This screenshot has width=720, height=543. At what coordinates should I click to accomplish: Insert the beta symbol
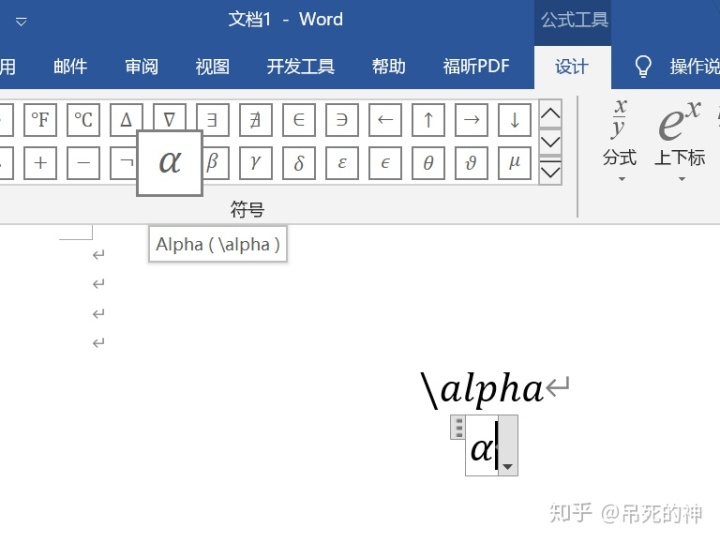click(214, 163)
